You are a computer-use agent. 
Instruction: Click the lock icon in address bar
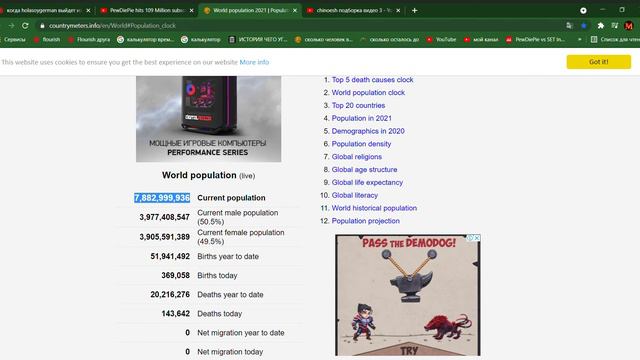click(42, 26)
